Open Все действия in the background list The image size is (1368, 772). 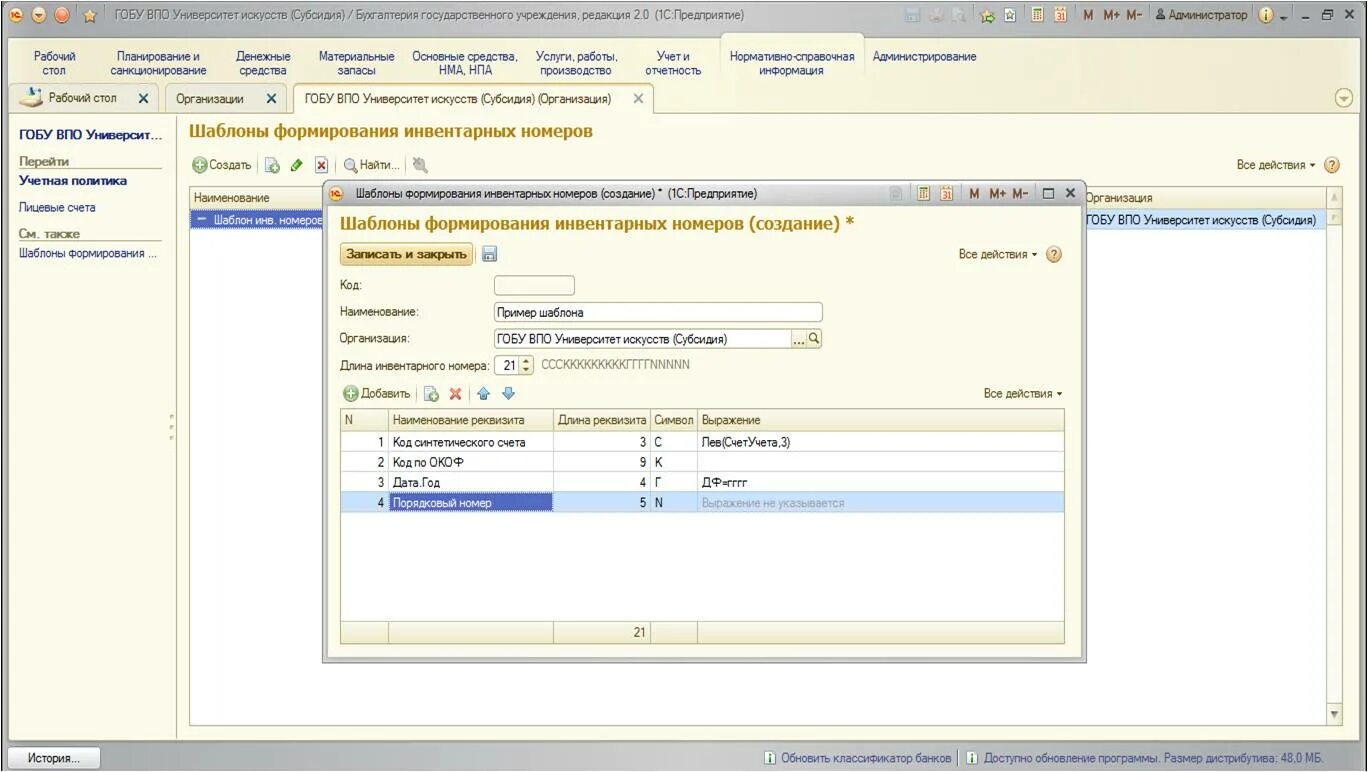tap(1276, 165)
